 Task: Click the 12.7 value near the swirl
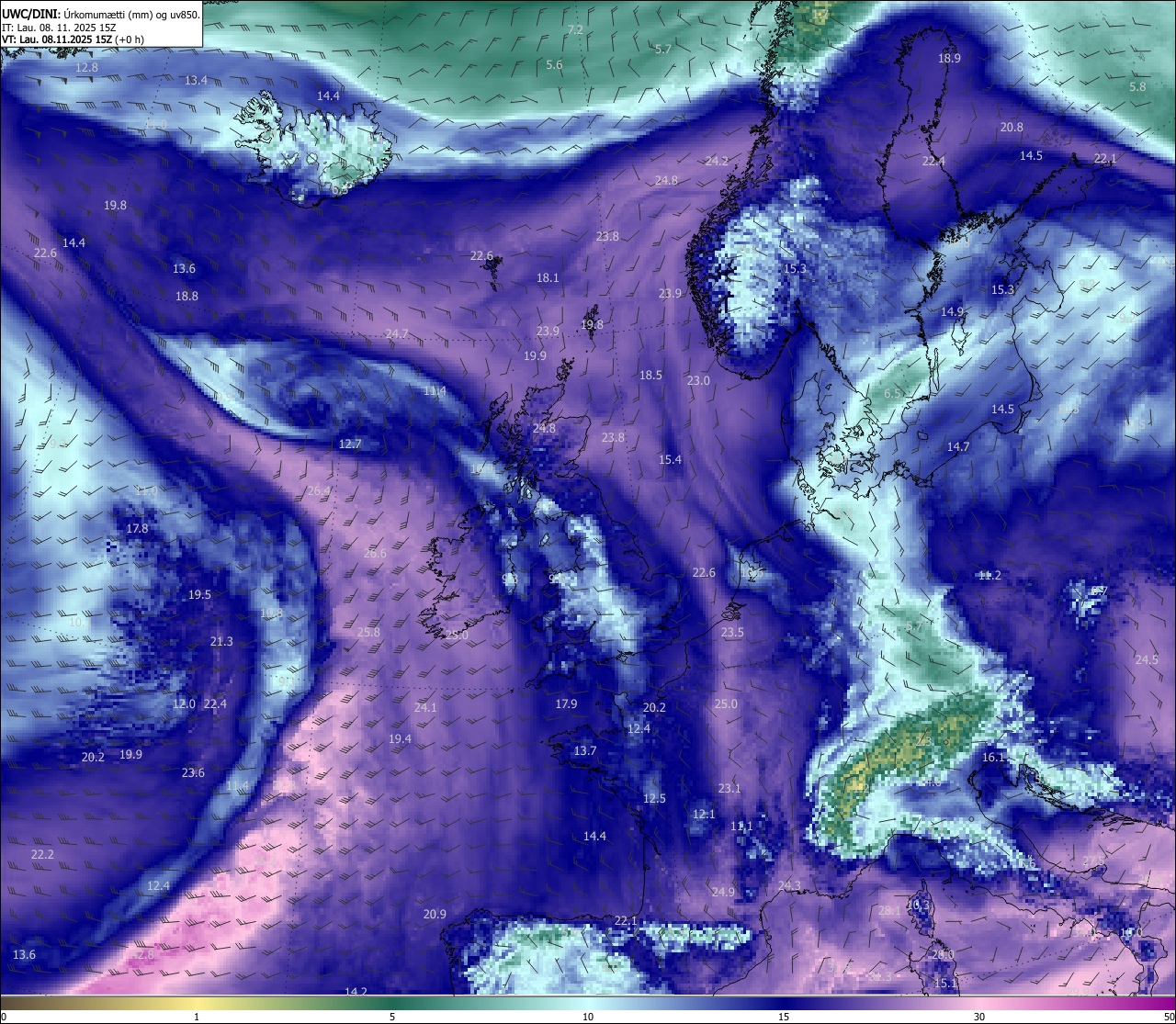[350, 444]
